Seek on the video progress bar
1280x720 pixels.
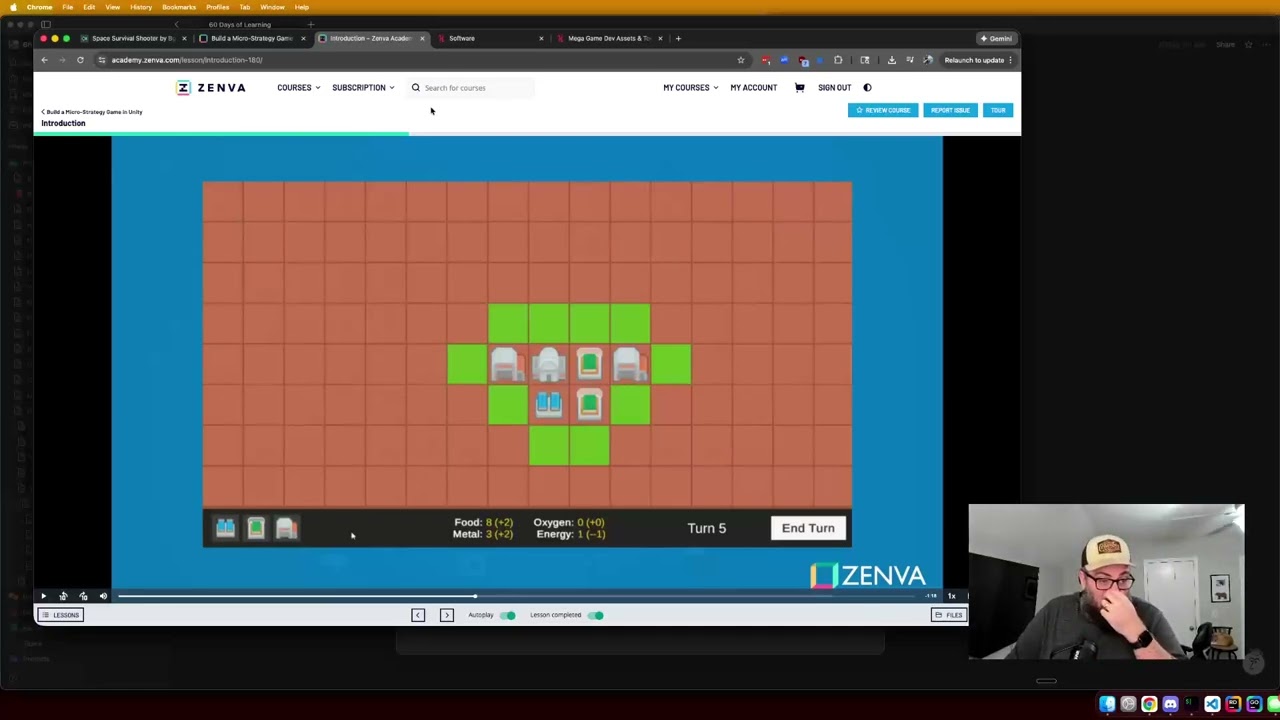coord(516,596)
